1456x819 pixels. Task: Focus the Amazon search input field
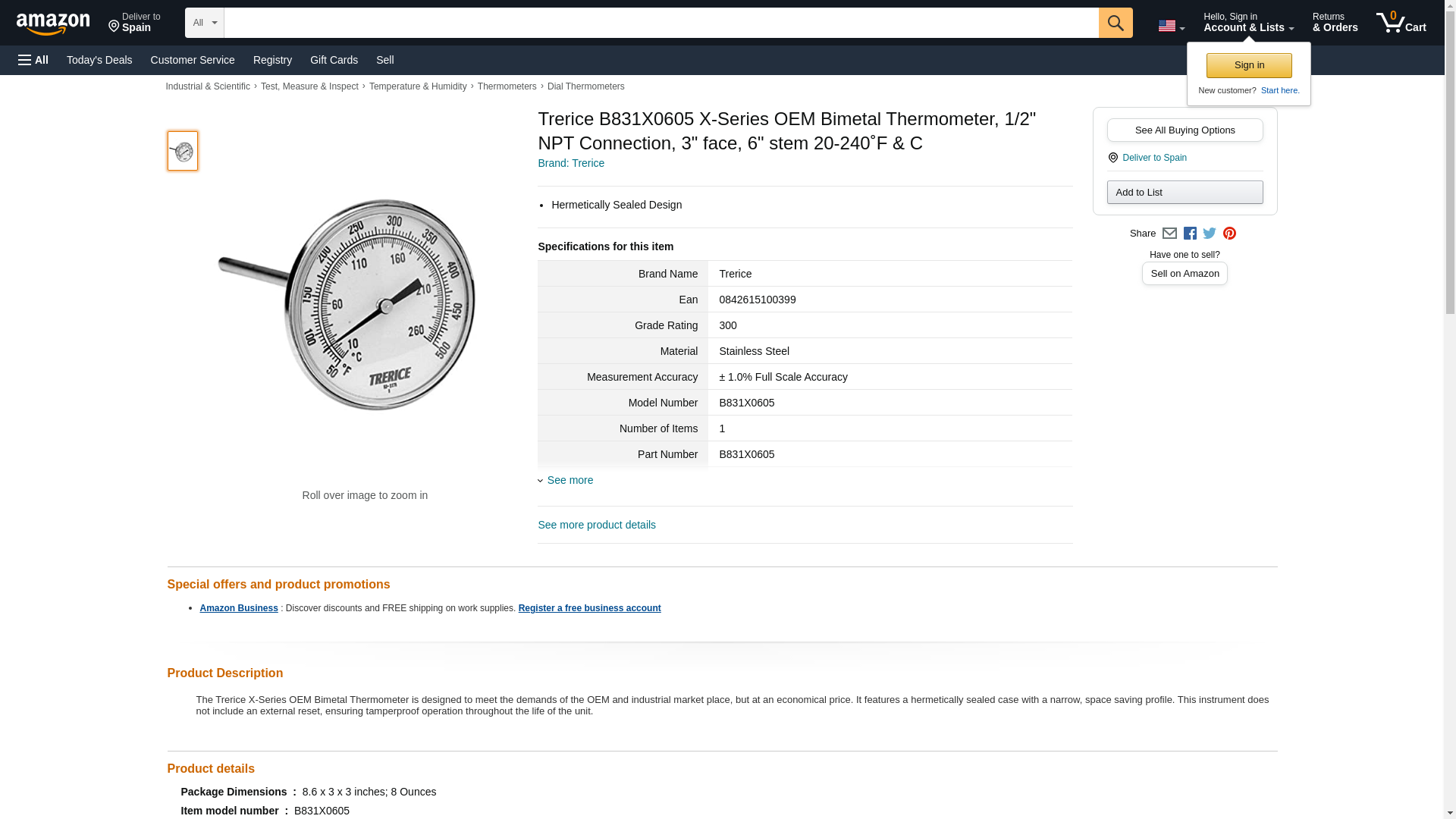pyautogui.click(x=660, y=23)
